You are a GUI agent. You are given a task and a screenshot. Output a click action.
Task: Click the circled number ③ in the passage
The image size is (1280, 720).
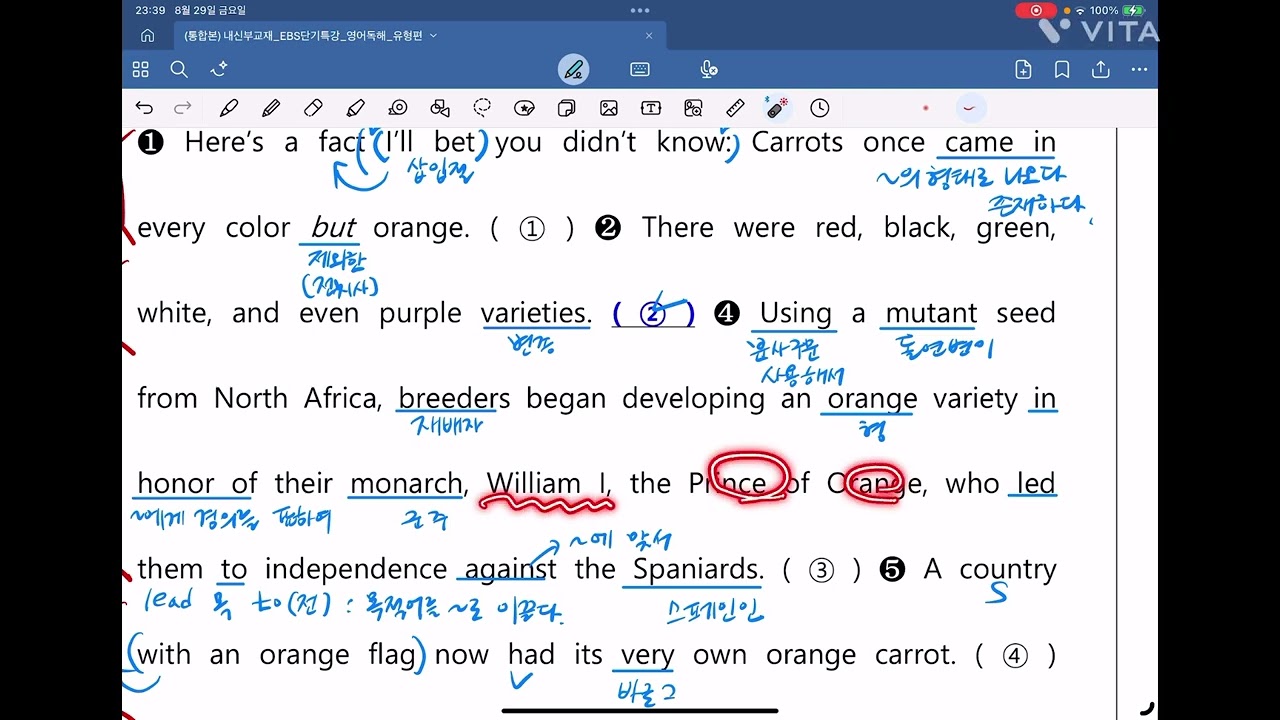pyautogui.click(x=821, y=569)
